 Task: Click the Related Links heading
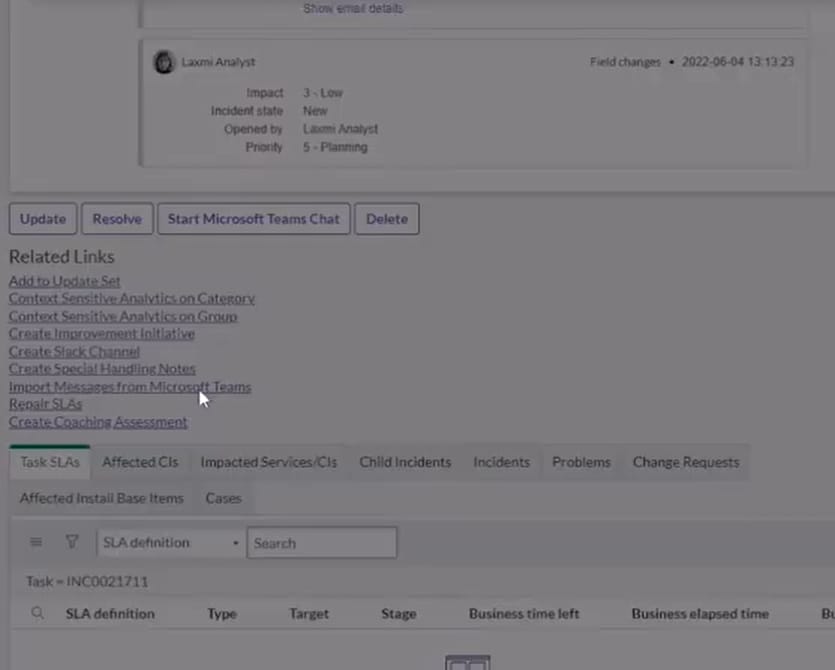62,257
